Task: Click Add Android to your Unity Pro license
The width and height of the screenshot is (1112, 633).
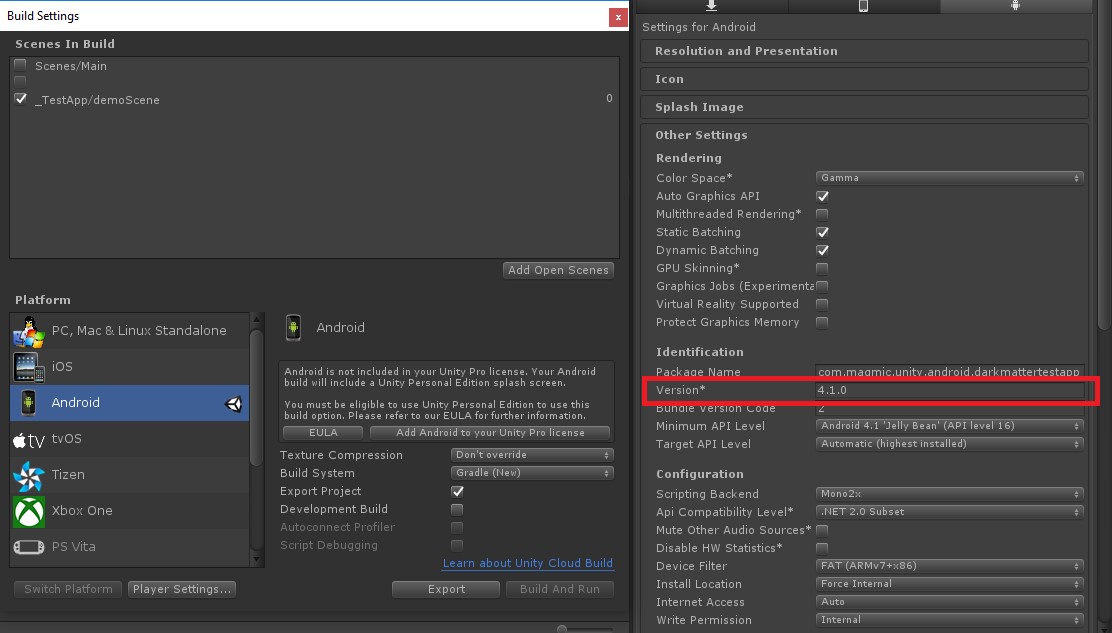Action: (490, 432)
